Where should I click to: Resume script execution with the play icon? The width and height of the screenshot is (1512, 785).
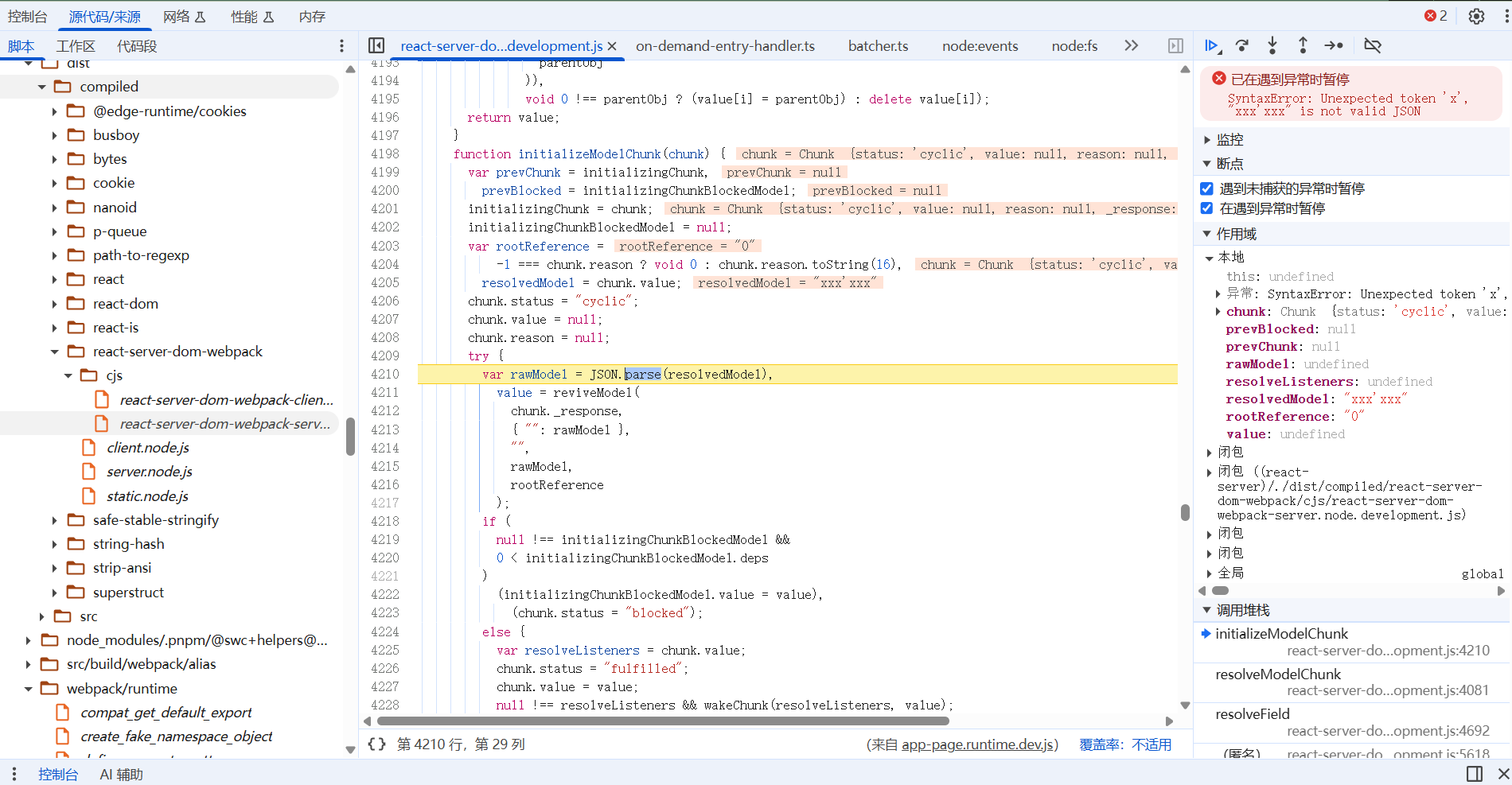click(x=1211, y=46)
